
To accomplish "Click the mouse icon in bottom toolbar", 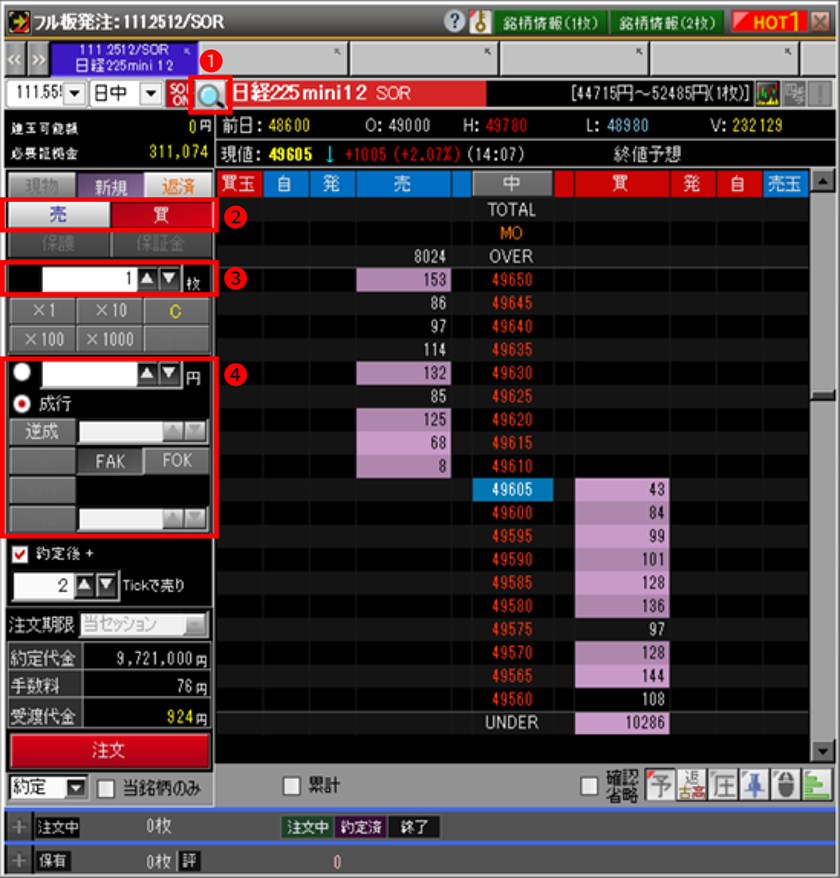I will (x=786, y=786).
